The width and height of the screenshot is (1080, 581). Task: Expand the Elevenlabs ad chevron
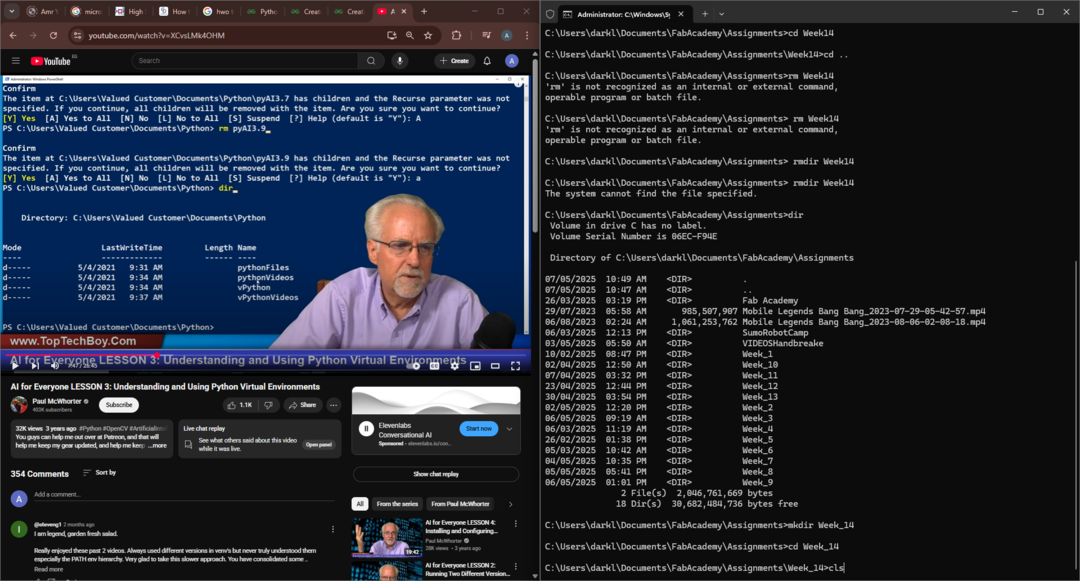coord(509,428)
